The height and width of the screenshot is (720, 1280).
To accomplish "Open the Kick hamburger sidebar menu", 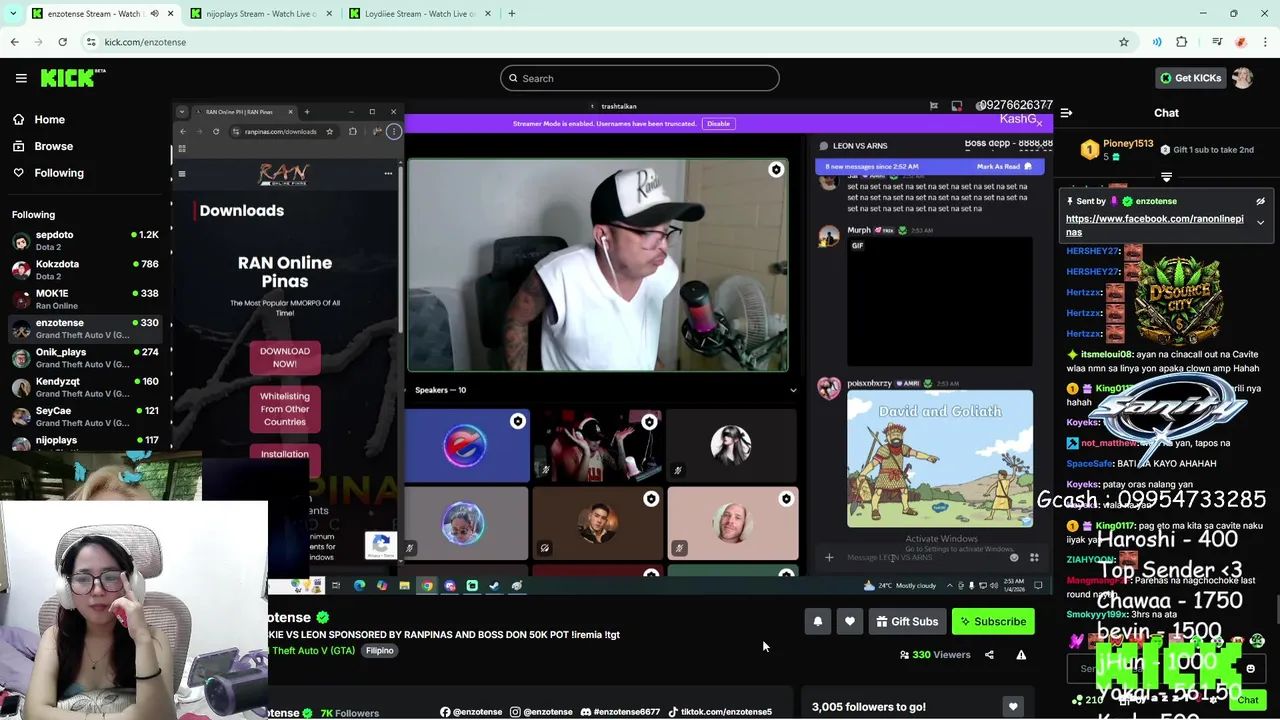I will pos(21,78).
